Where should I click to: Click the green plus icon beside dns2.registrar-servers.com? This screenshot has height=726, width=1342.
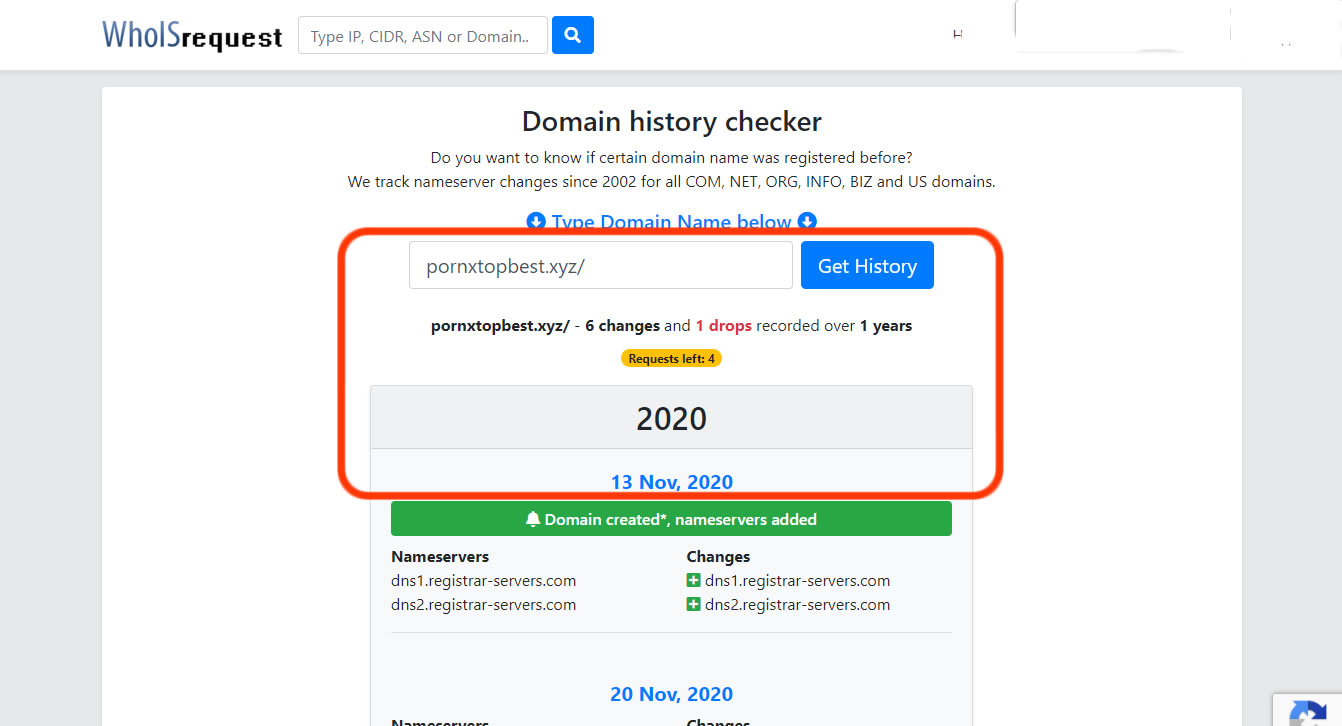[x=693, y=604]
